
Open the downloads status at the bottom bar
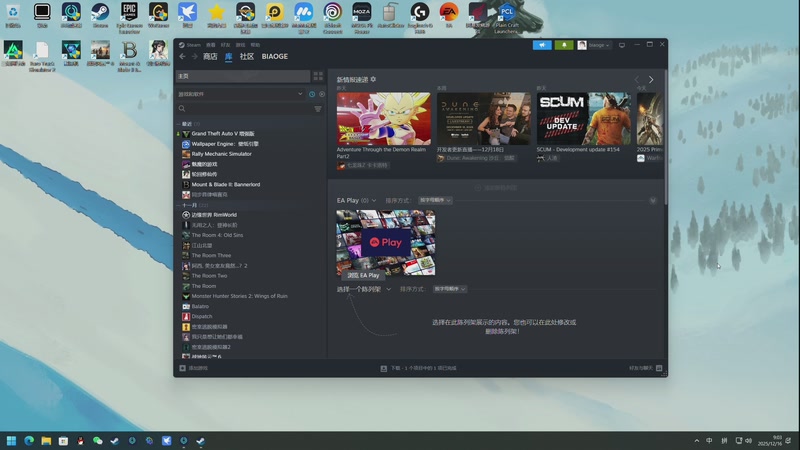click(x=418, y=368)
